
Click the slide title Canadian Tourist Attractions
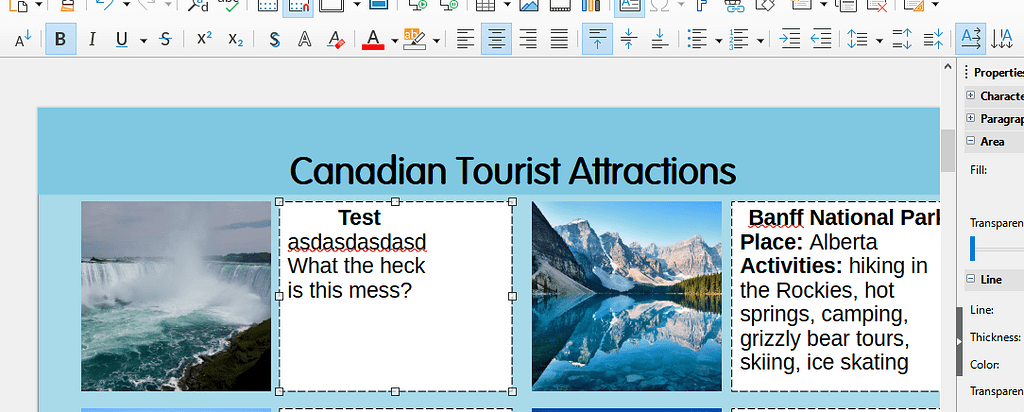512,171
